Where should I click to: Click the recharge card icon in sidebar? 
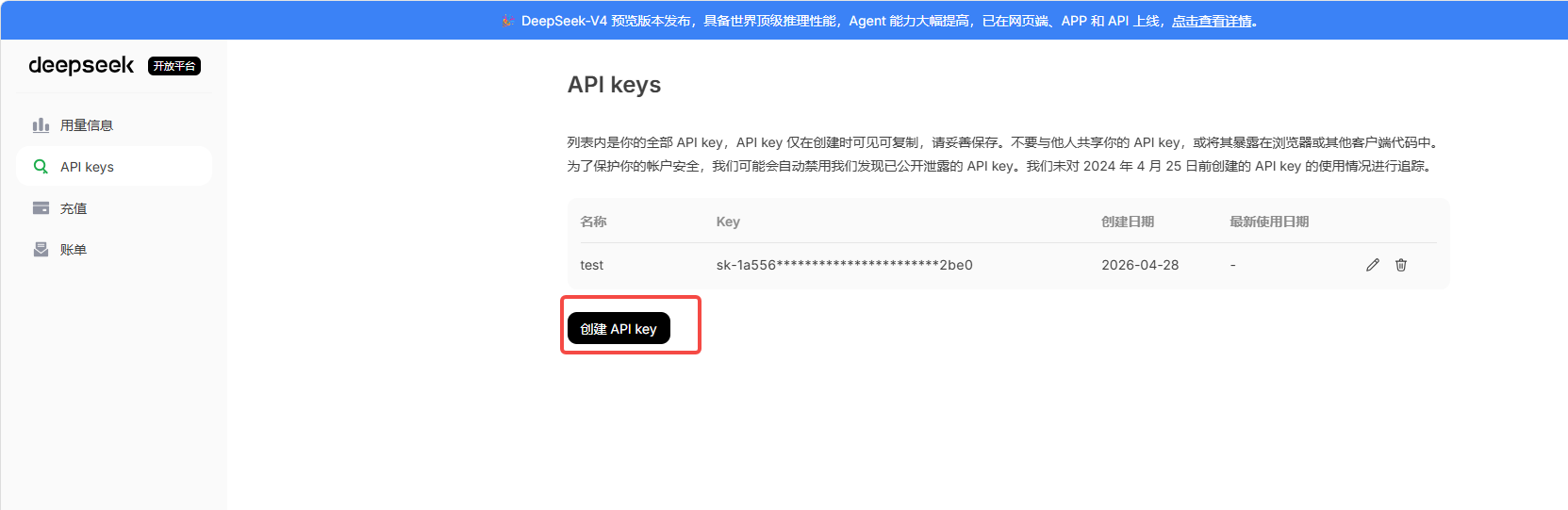pos(41,208)
